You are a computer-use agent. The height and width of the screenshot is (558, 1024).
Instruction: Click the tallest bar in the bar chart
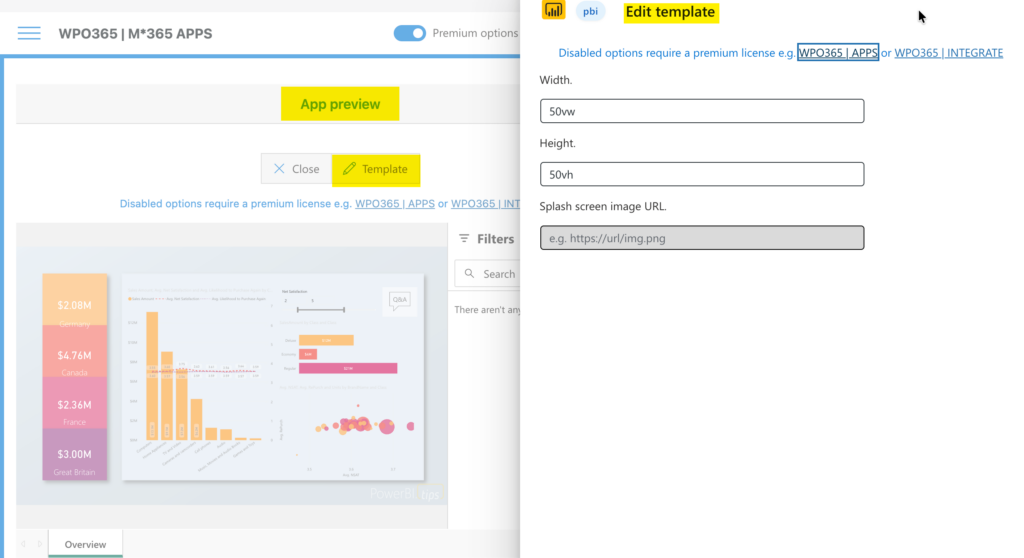tap(152, 376)
